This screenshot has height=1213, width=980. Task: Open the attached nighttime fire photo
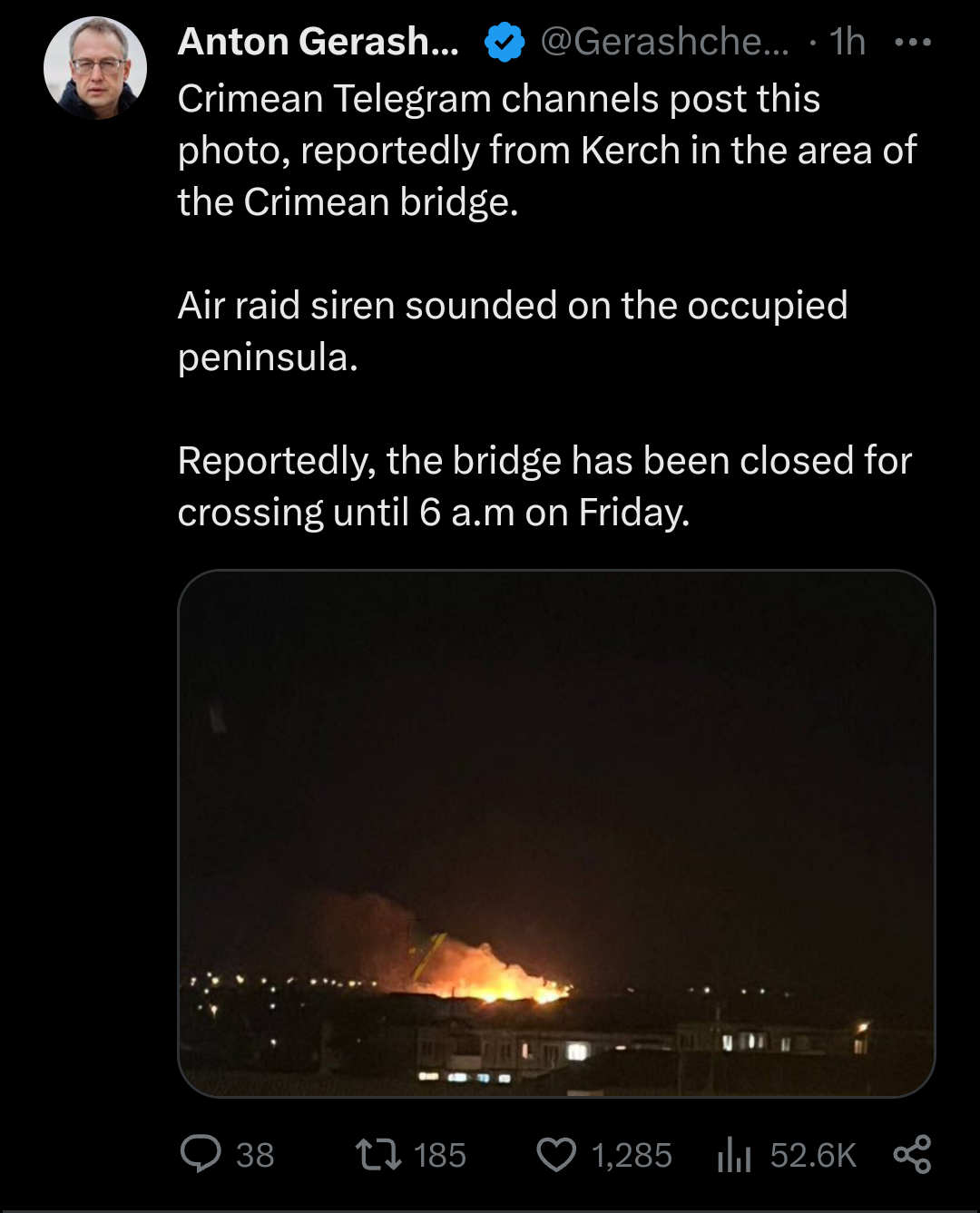pyautogui.click(x=556, y=833)
